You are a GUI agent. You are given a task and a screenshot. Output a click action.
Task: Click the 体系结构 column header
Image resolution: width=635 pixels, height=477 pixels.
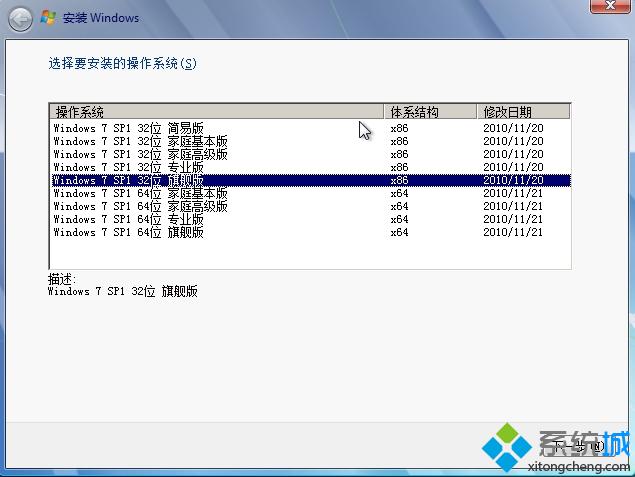coord(430,111)
